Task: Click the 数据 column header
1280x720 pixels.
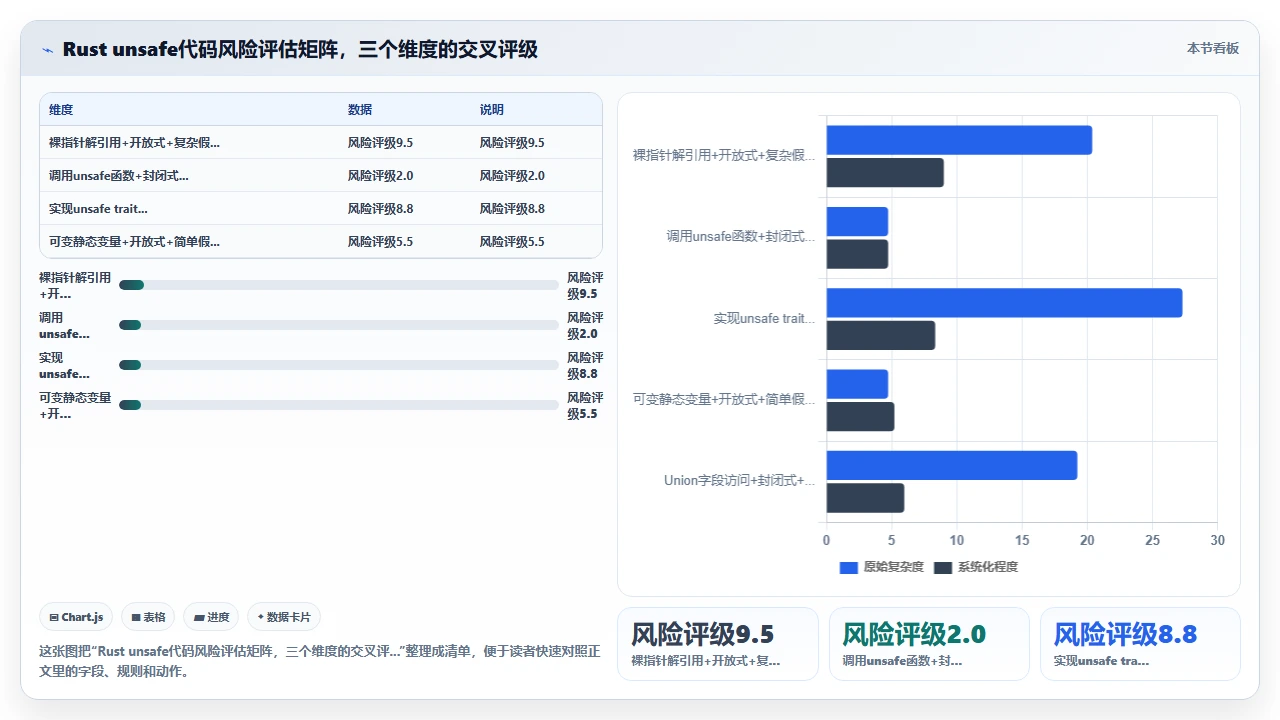Action: click(360, 110)
